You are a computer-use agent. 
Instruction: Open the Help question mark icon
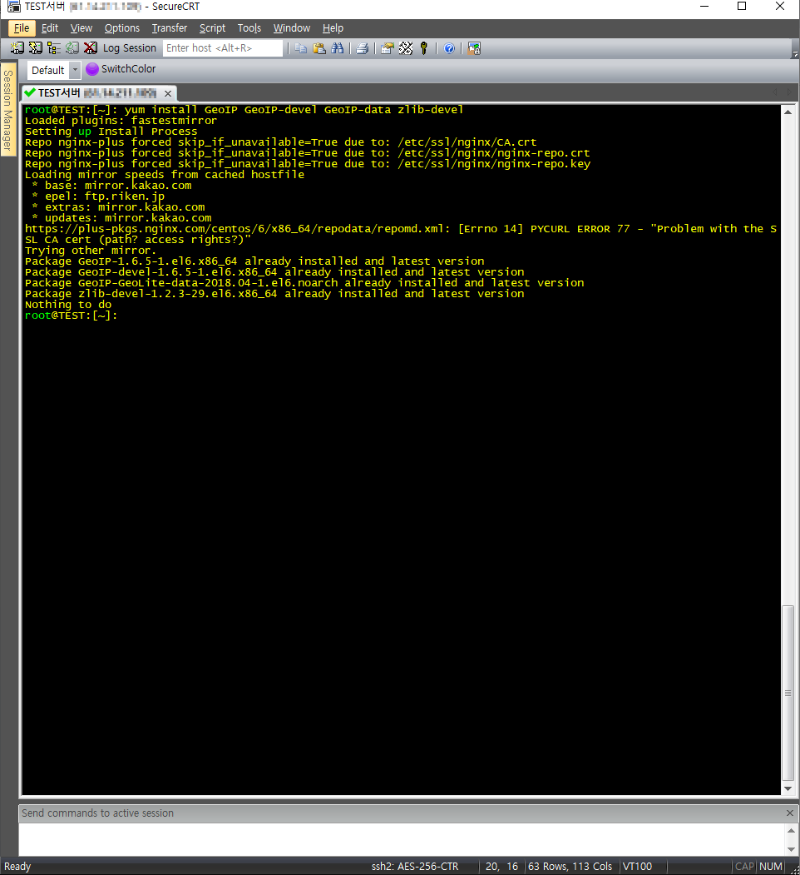(x=450, y=48)
